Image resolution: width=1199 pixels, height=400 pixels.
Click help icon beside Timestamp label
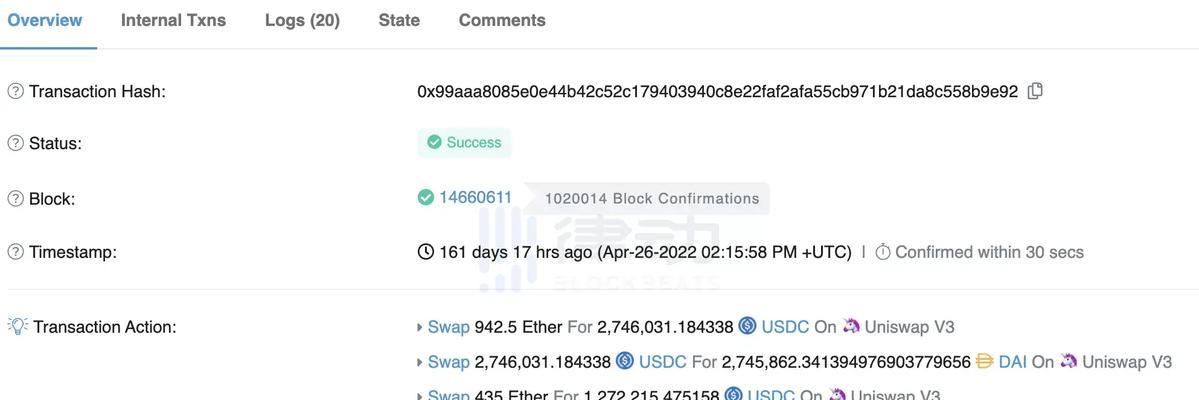[x=15, y=252]
